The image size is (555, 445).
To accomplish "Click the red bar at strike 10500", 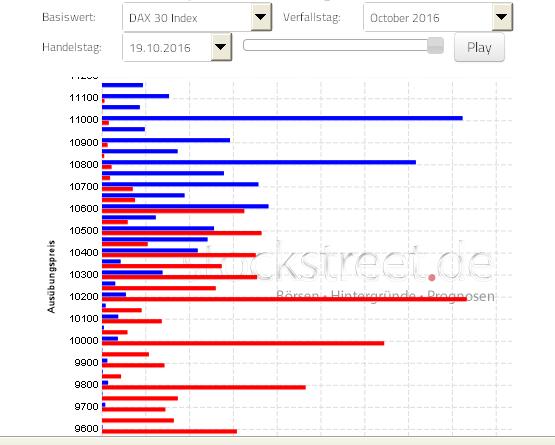I will click(x=182, y=233).
